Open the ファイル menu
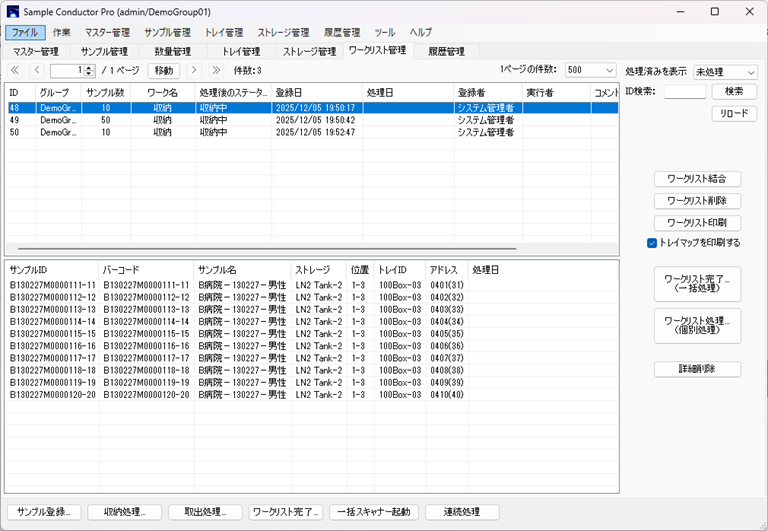Image resolution: width=768 pixels, height=531 pixels. (25, 32)
